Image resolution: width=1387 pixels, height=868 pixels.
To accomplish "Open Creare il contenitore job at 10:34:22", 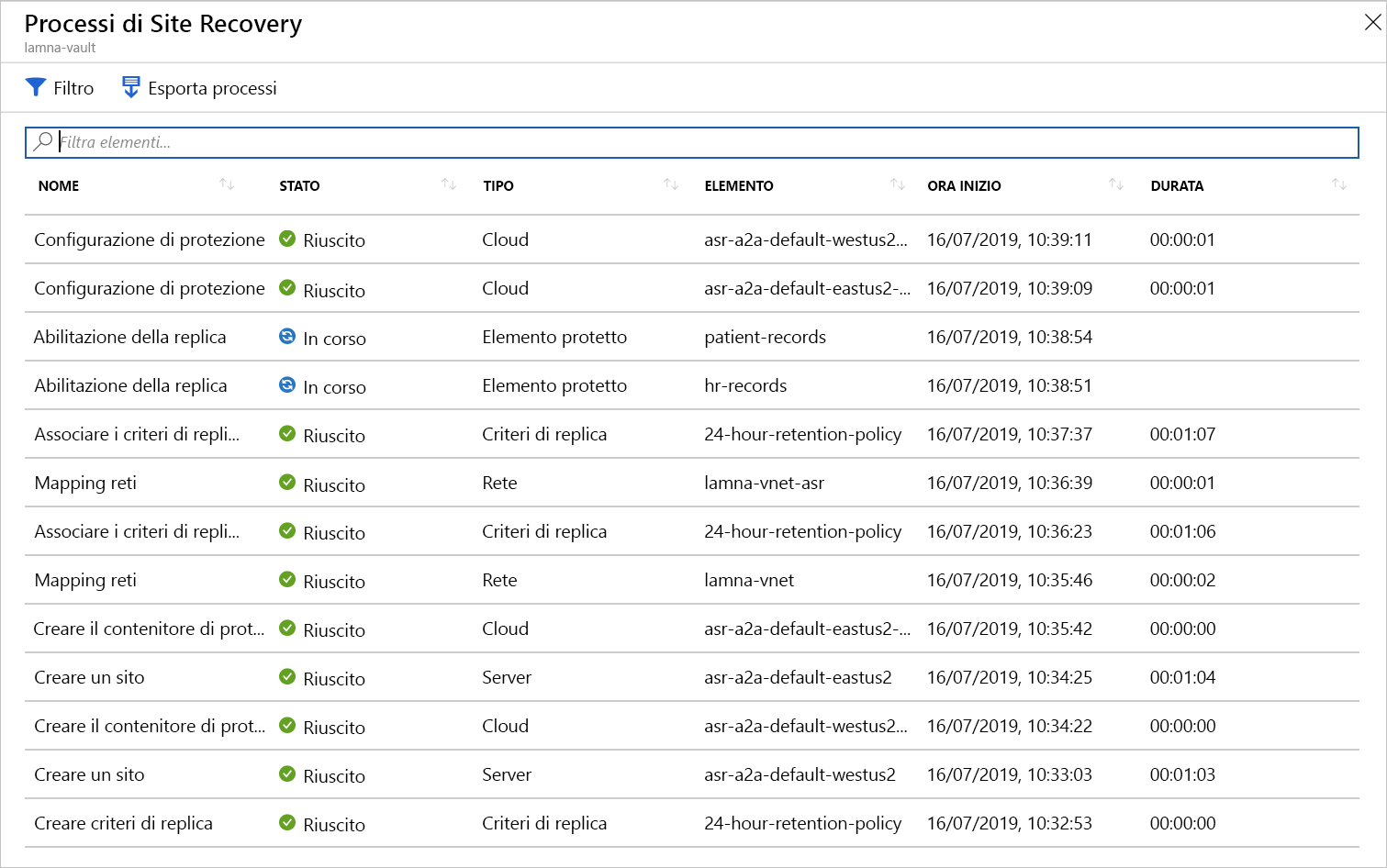I will [x=150, y=726].
